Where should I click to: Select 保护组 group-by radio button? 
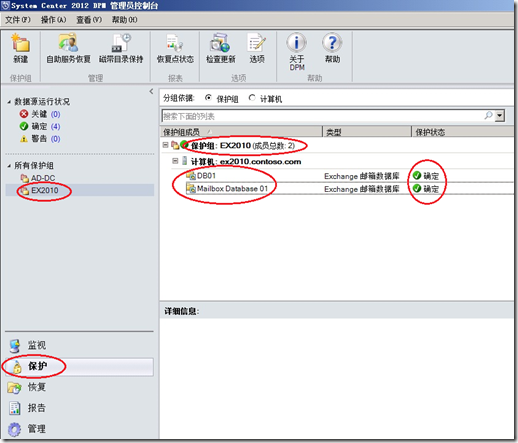pyautogui.click(x=208, y=98)
